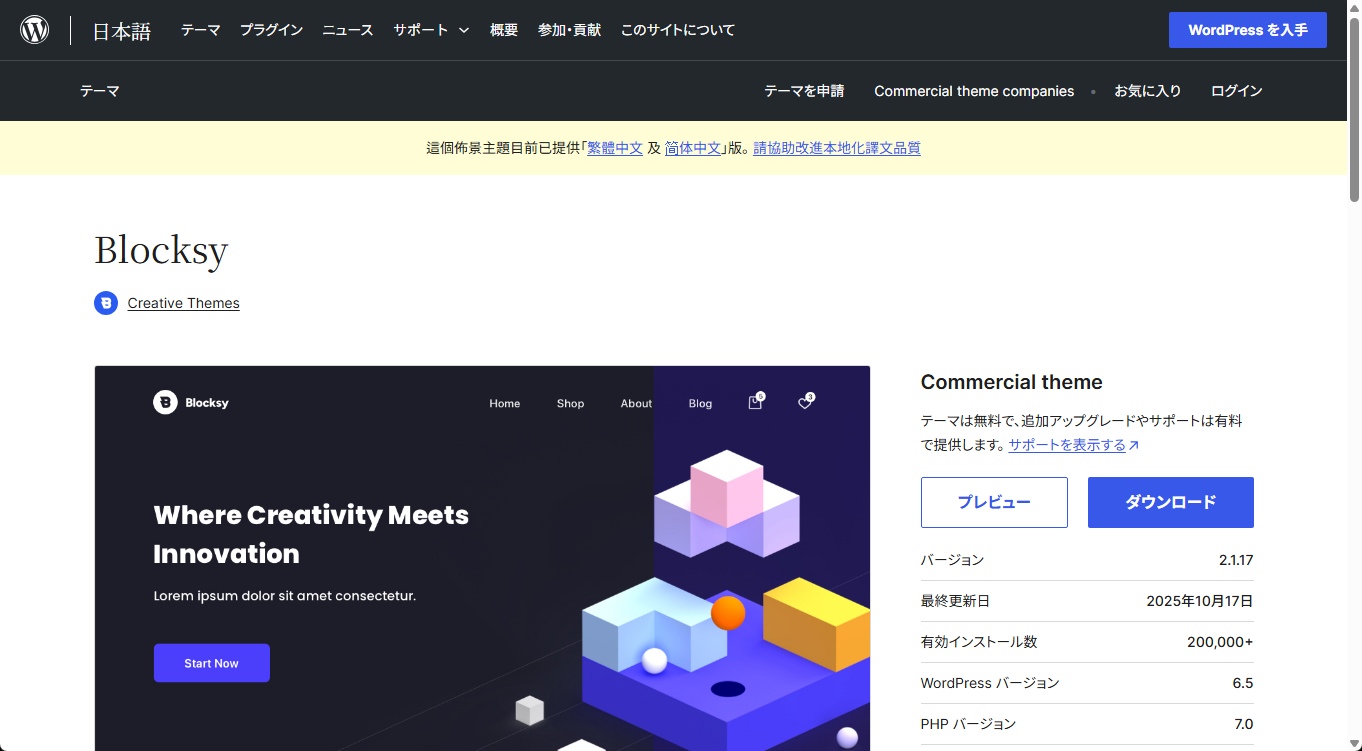Viewport: 1362px width, 751px height.
Task: Click the wishlist heart icon in preview
Action: tap(805, 403)
